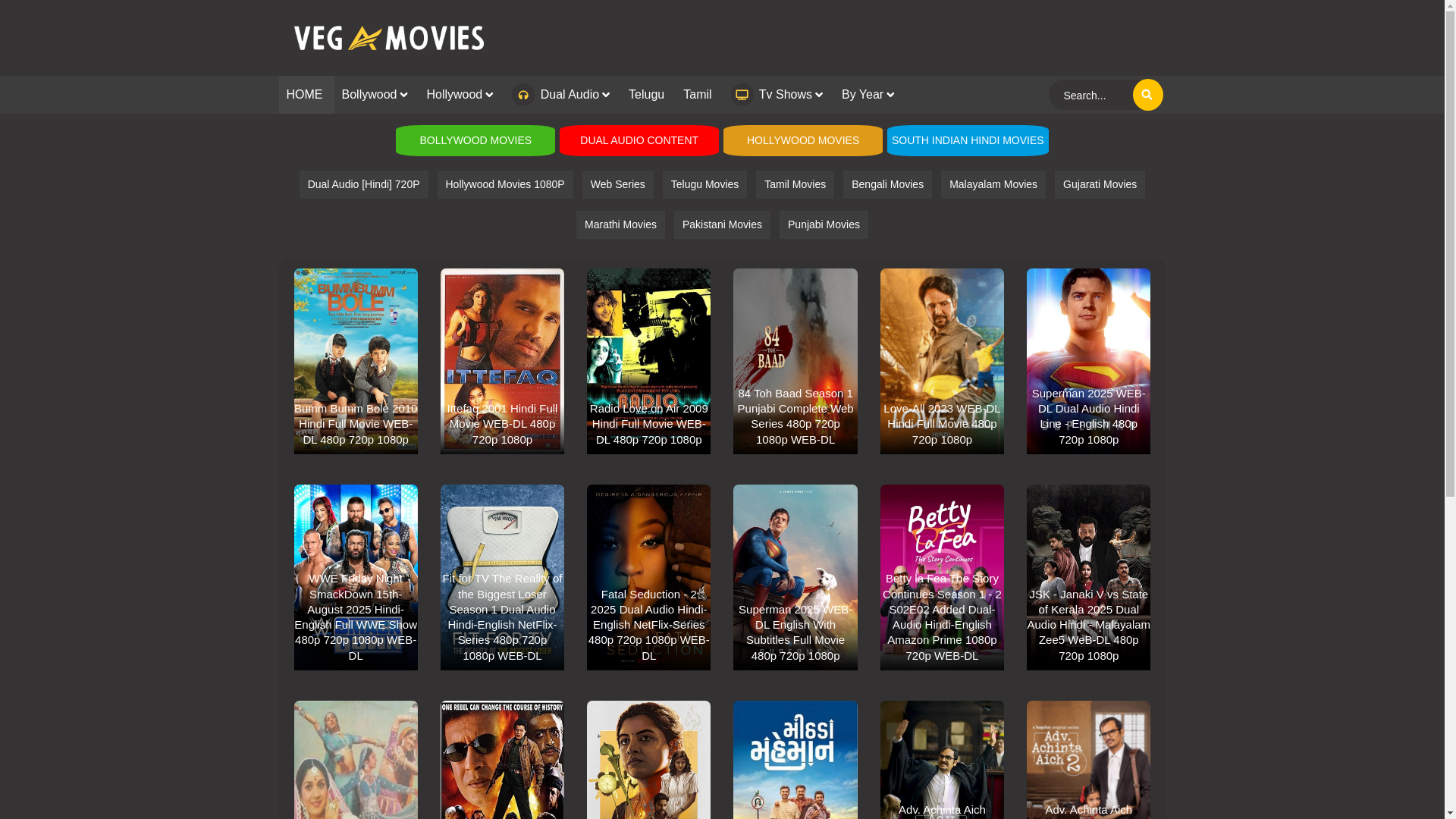The width and height of the screenshot is (1456, 819).
Task: Open JSK Janaki V vs State of Kerala poster
Action: point(1088,577)
